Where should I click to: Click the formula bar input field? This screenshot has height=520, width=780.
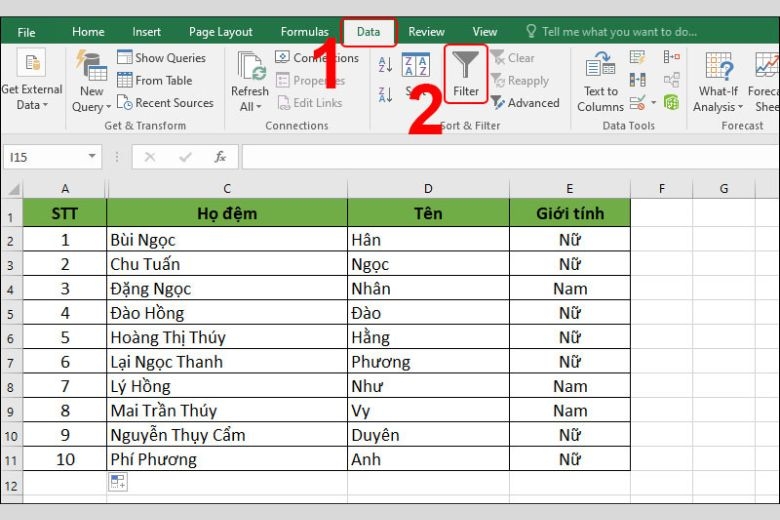(x=510, y=157)
